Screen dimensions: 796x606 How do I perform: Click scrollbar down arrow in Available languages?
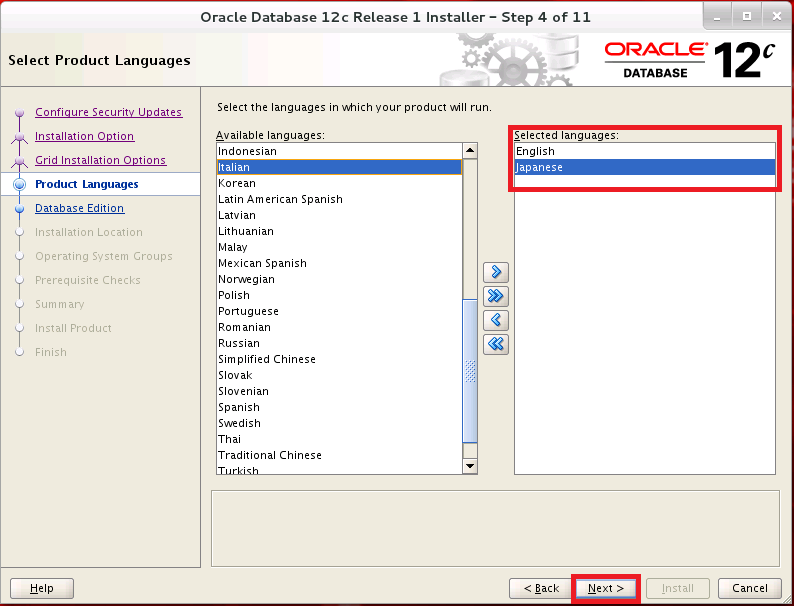coord(470,466)
